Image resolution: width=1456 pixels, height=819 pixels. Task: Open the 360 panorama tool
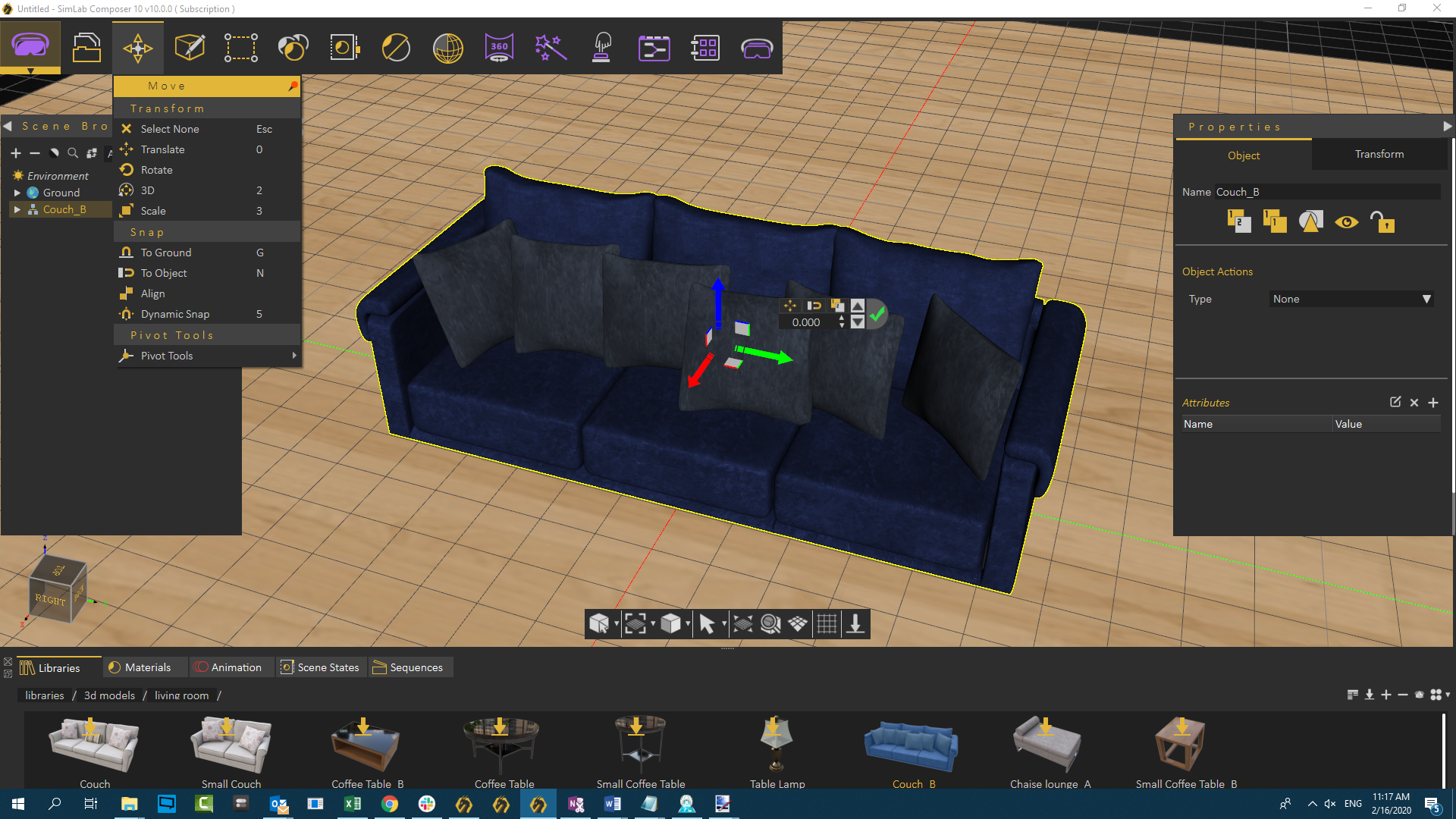[499, 47]
